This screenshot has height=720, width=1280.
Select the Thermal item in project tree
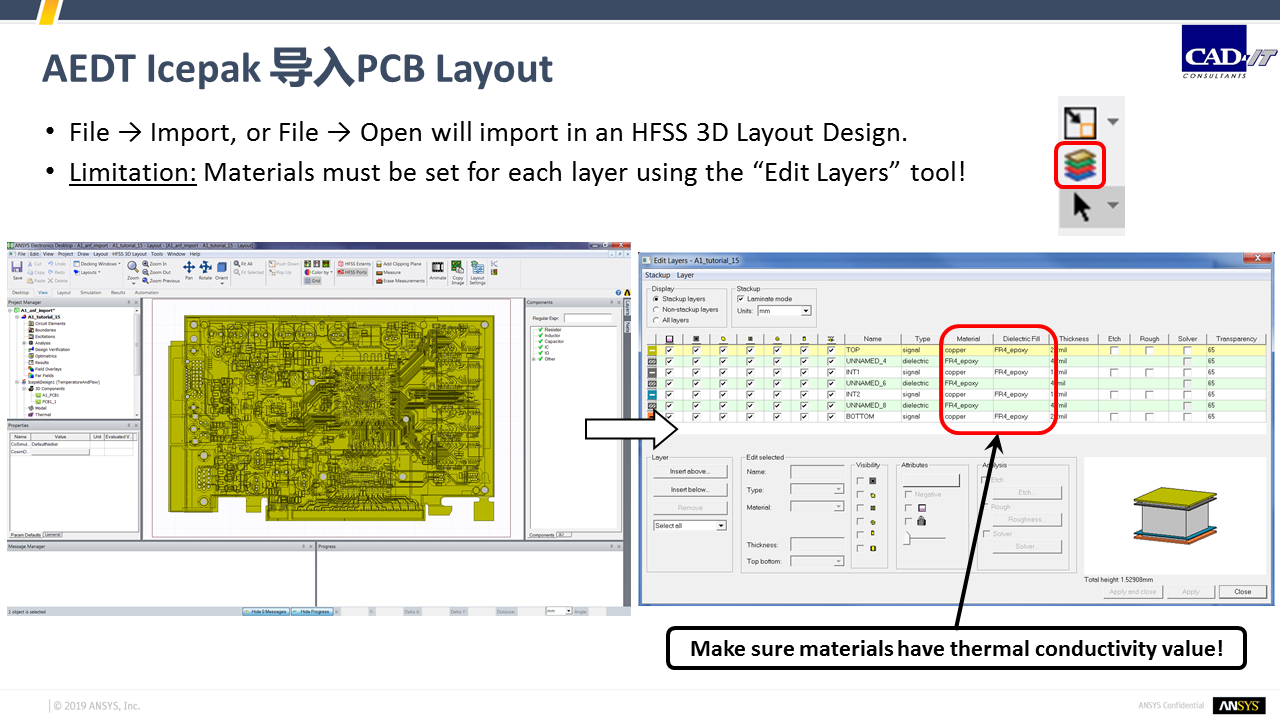(x=43, y=414)
